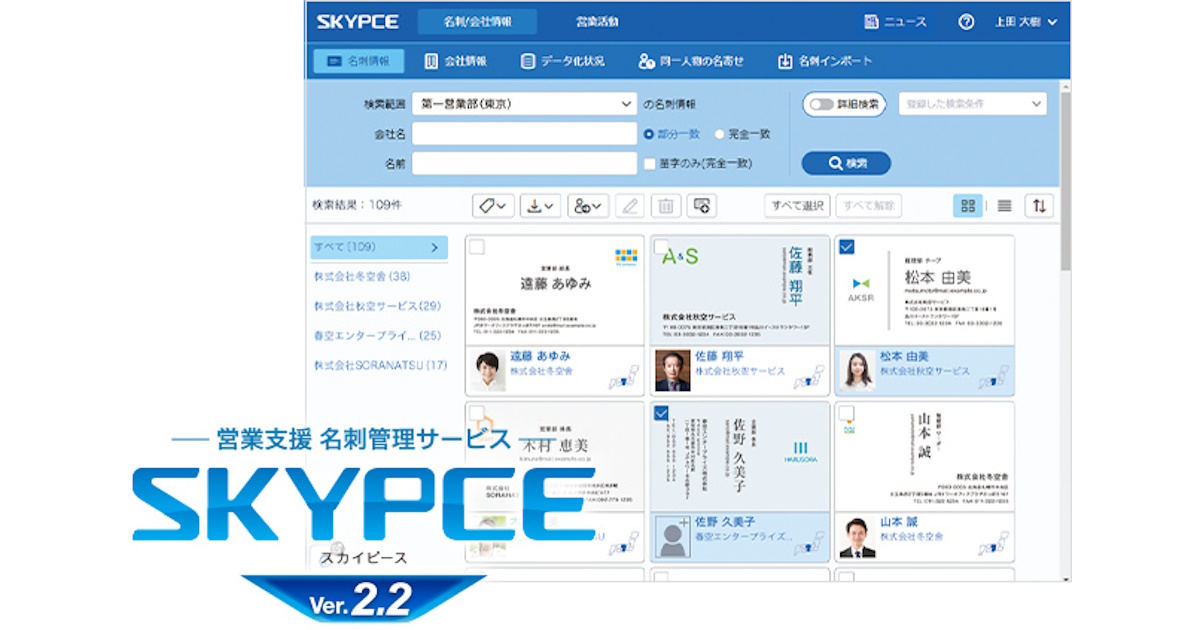Uncheck the 松本 由美 card checkbox

click(846, 246)
